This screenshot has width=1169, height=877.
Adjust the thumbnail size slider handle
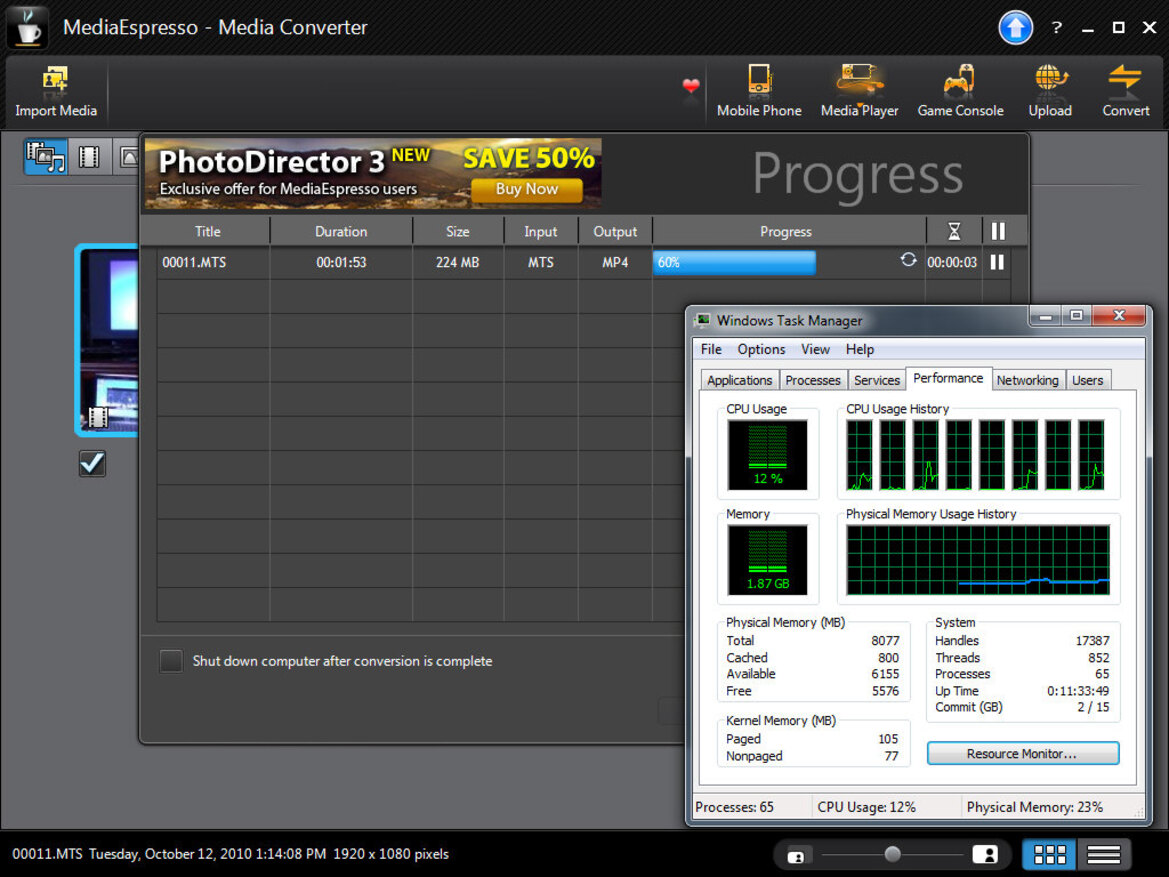892,854
